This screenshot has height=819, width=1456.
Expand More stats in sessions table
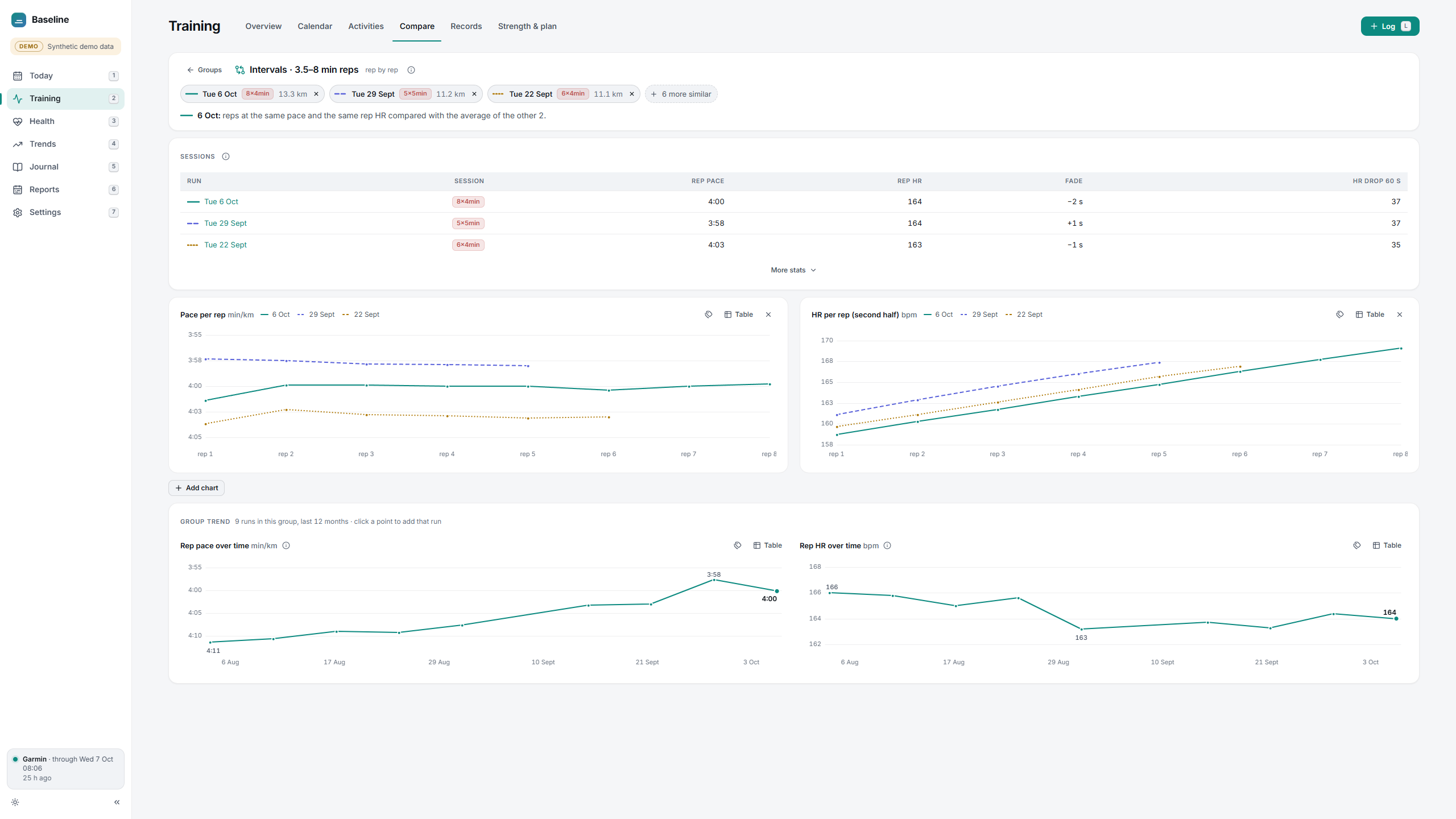pyautogui.click(x=793, y=270)
